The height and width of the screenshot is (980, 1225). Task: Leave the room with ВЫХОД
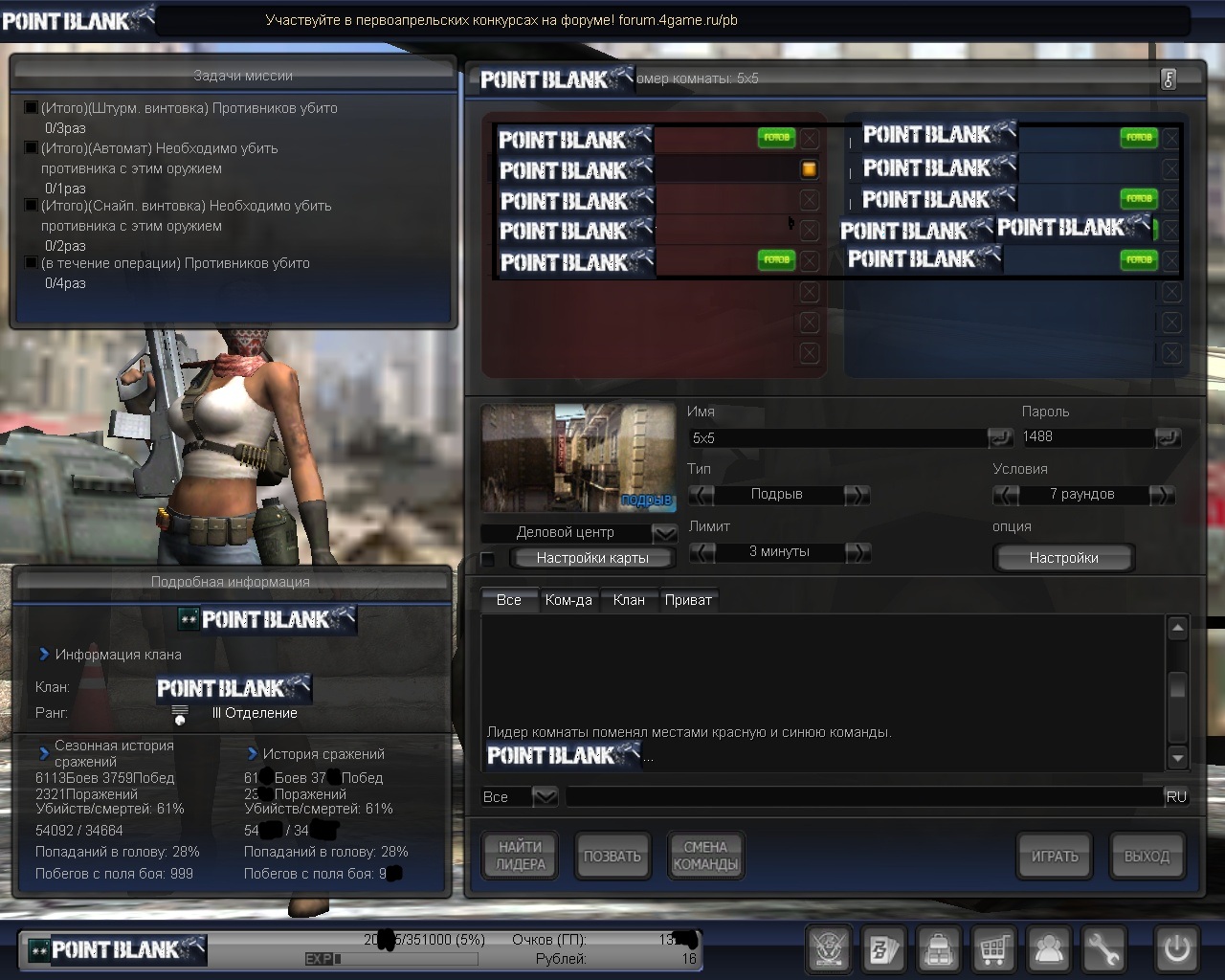pyautogui.click(x=1147, y=856)
